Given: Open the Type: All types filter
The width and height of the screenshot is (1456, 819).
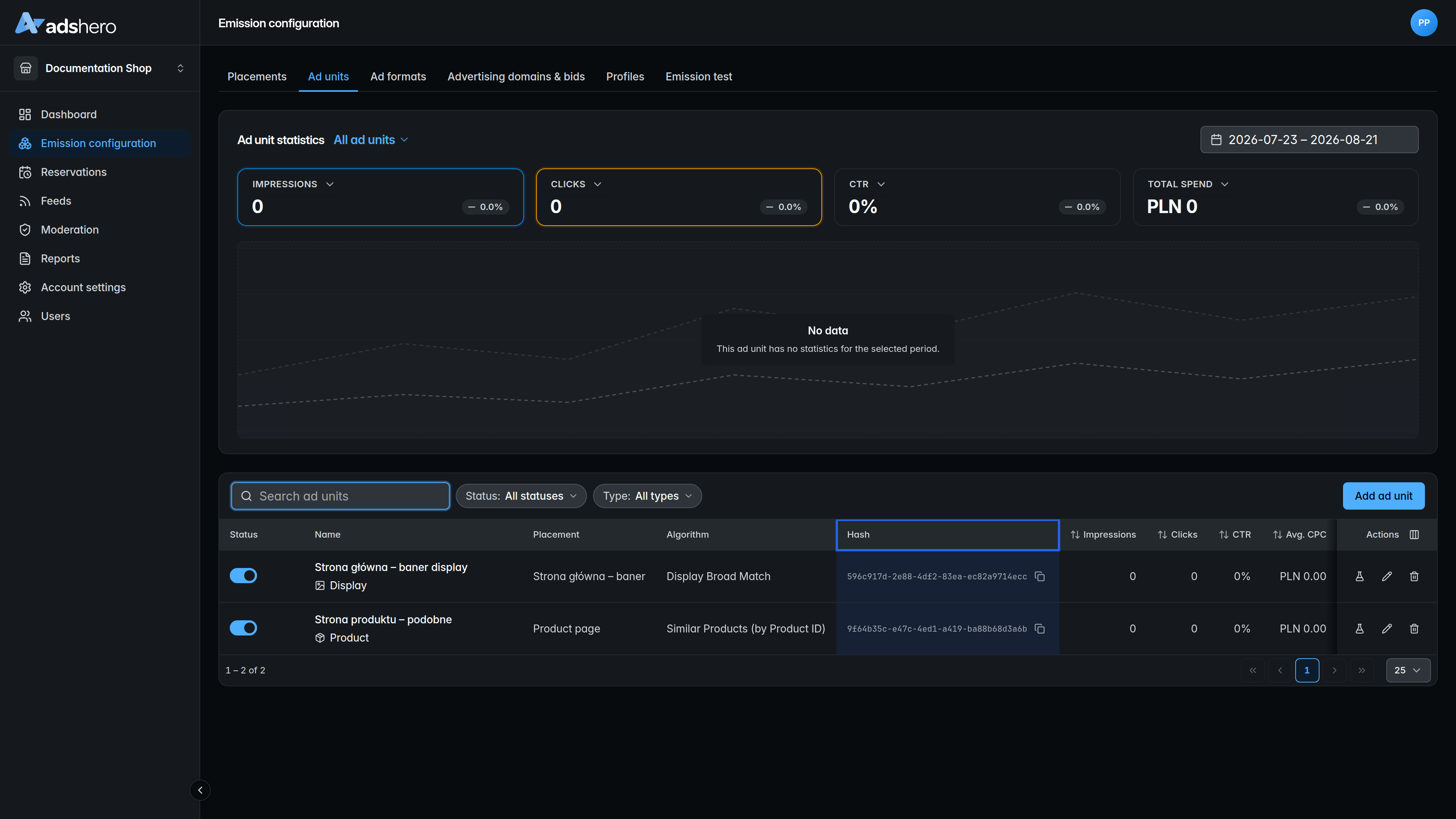Looking at the screenshot, I should pyautogui.click(x=646, y=496).
